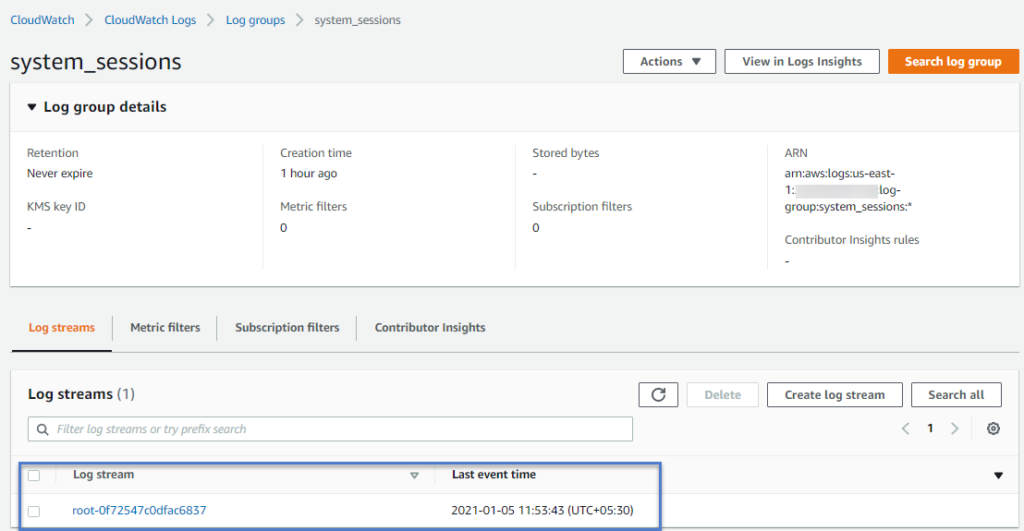This screenshot has height=531, width=1024.
Task: Click the 2021-01-05 11:53:43 event time cell
Action: pyautogui.click(x=542, y=510)
